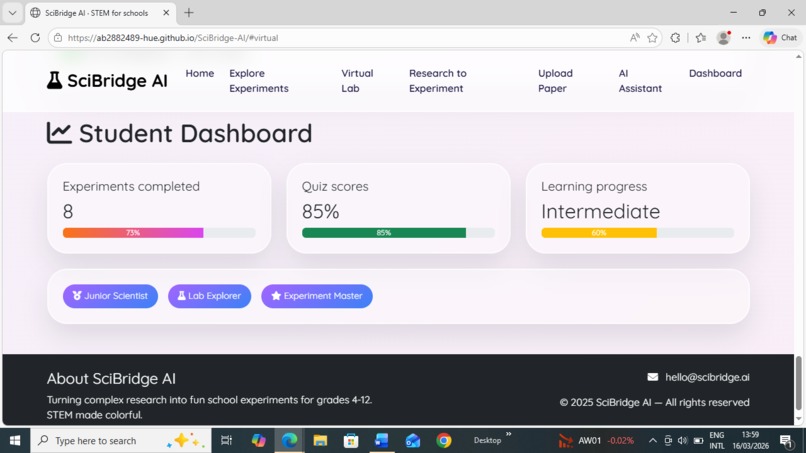Open Microsoft Store on taskbar
This screenshot has width=806, height=453.
(x=351, y=441)
